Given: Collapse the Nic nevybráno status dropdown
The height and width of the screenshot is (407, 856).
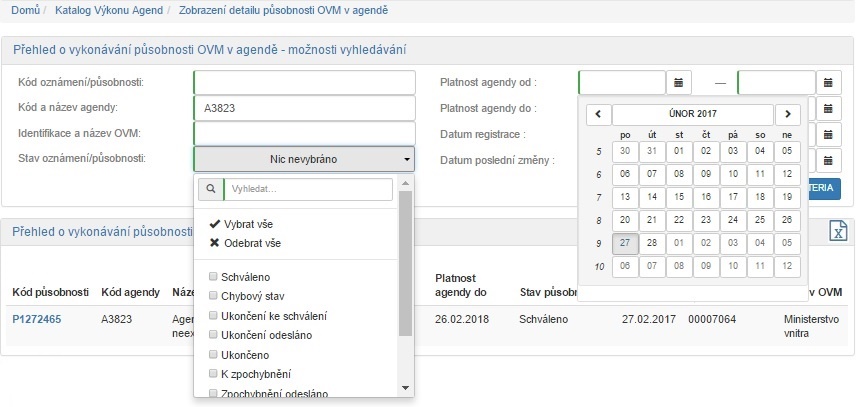Looking at the screenshot, I should tap(303, 159).
